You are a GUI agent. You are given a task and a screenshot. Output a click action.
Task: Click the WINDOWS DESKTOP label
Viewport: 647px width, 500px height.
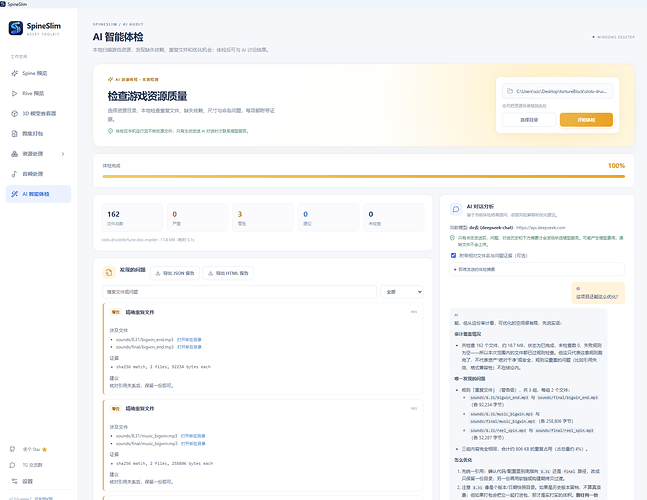614,37
